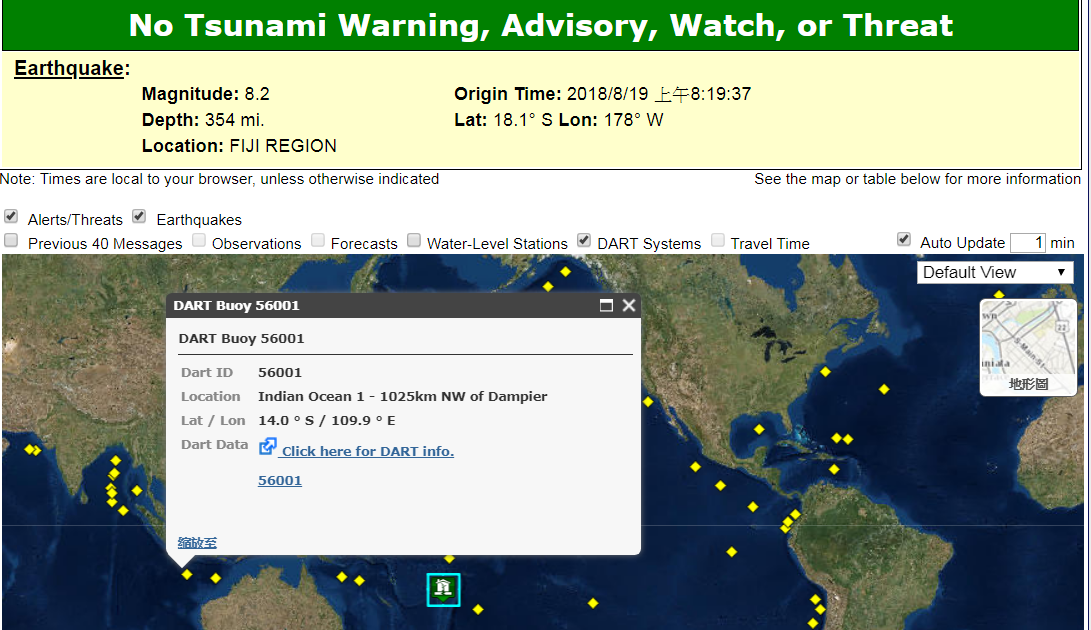
Task: Toggle the Auto Update checkbox
Action: [x=904, y=240]
